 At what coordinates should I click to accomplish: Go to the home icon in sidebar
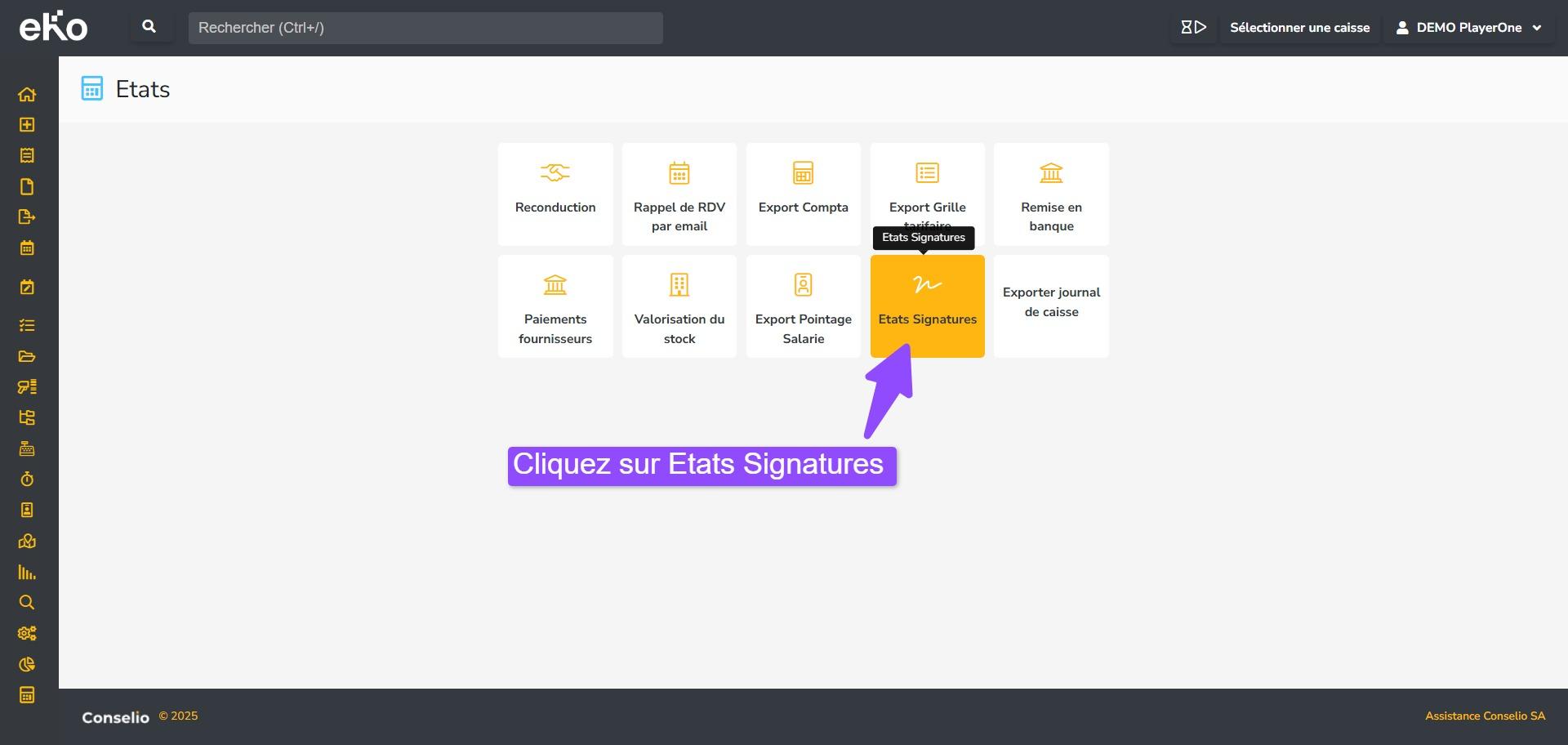(x=27, y=94)
